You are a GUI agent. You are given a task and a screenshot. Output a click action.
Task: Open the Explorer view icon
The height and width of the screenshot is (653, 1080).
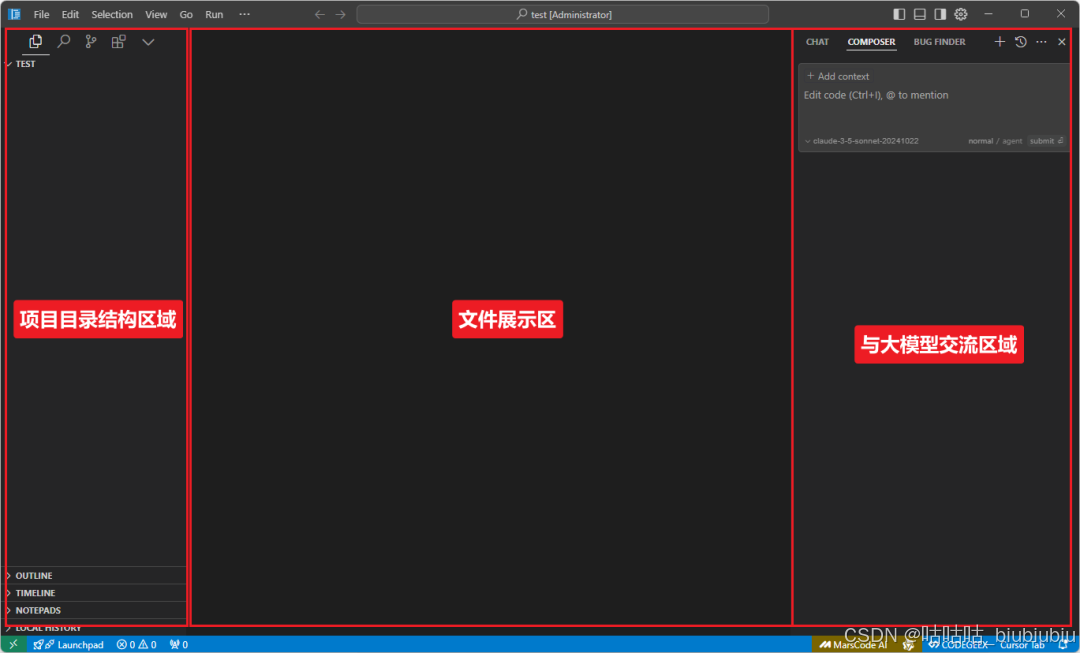35,41
